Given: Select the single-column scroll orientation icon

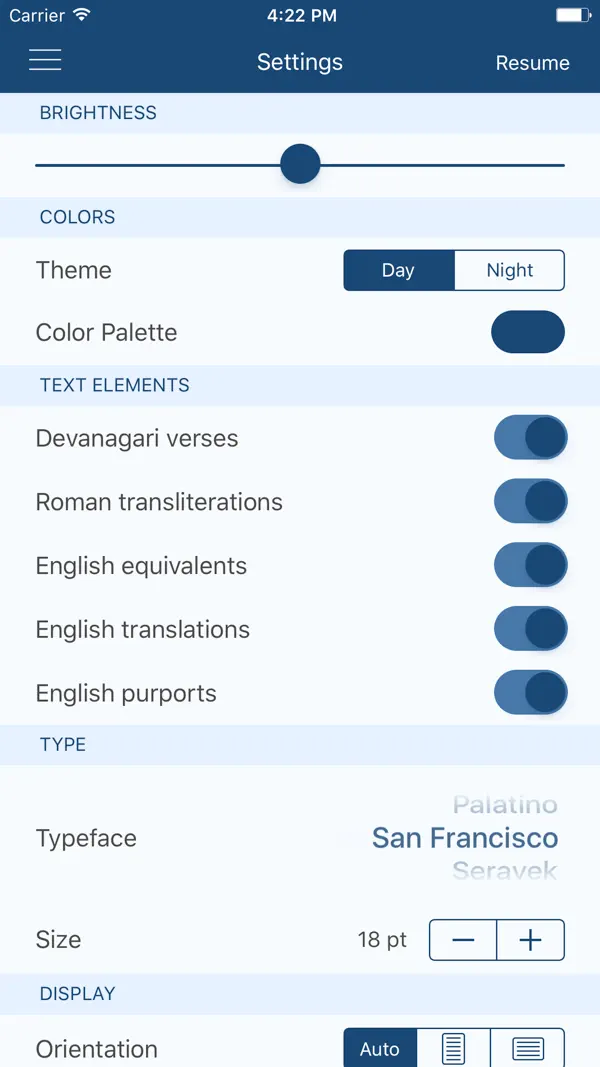Looking at the screenshot, I should click(452, 1048).
